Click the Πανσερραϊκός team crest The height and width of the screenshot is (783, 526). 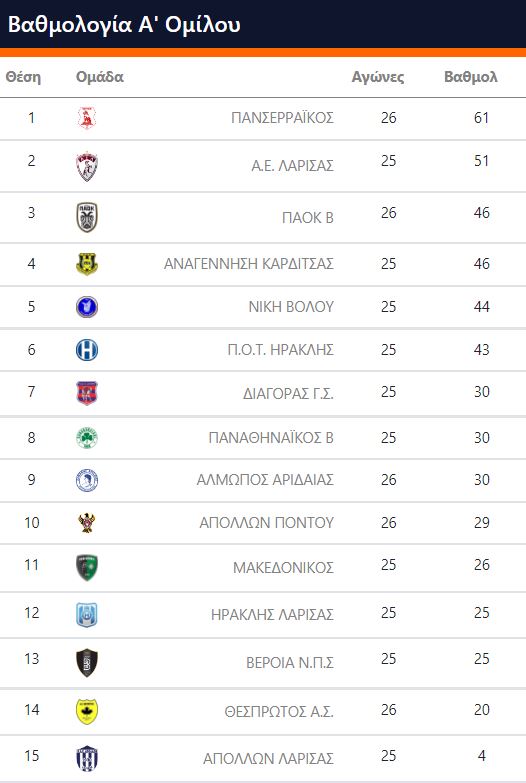pos(86,118)
